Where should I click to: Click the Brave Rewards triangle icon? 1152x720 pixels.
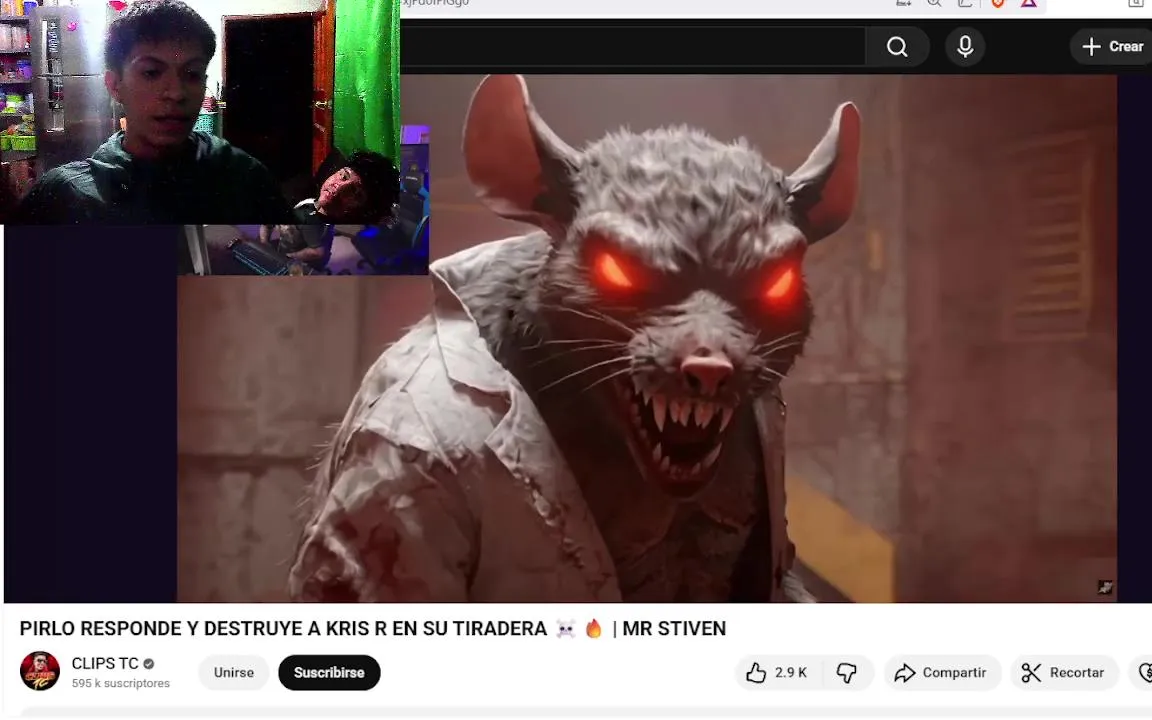[x=1029, y=4]
